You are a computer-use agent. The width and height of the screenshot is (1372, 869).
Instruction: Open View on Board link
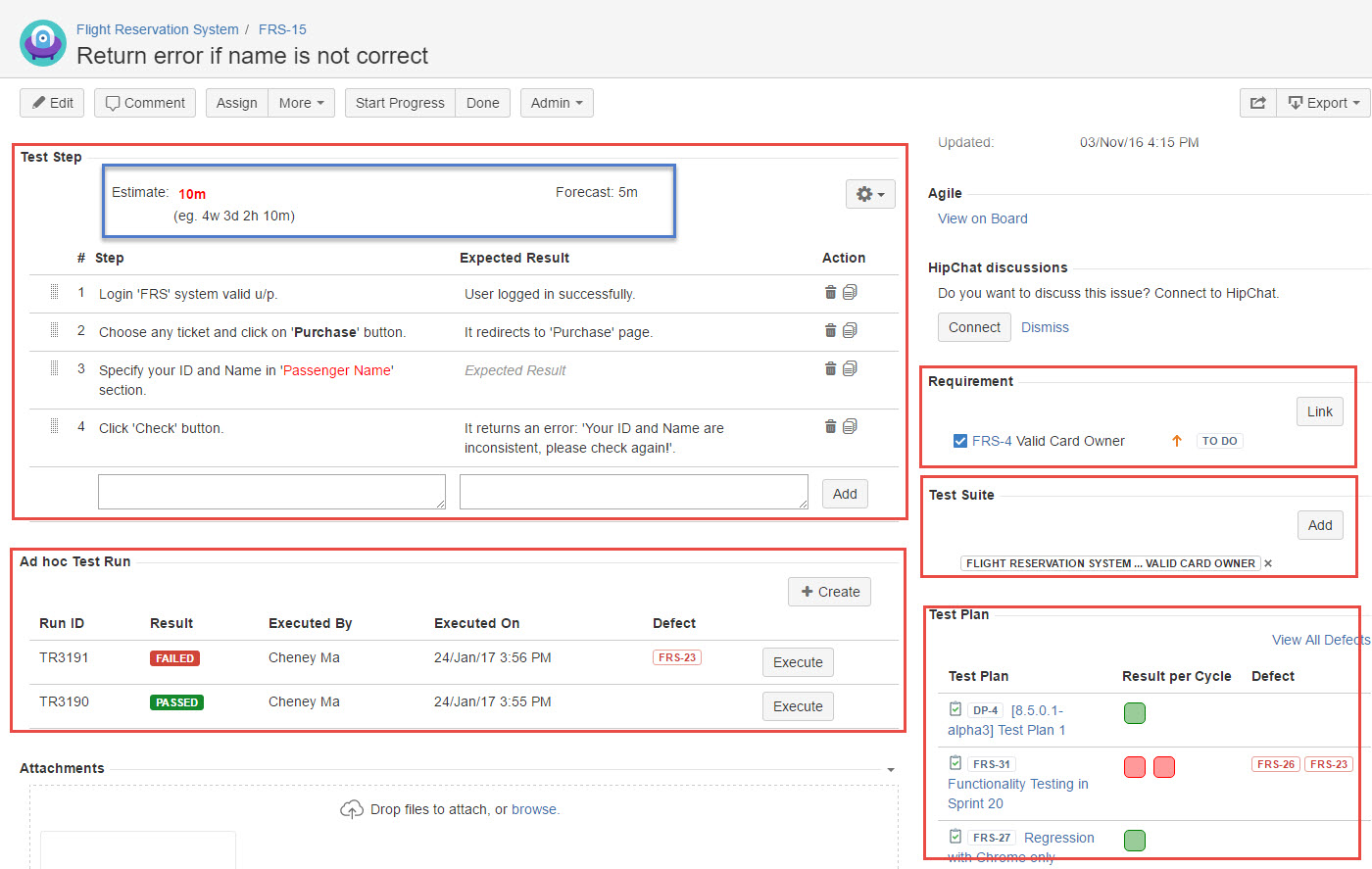[x=983, y=218]
